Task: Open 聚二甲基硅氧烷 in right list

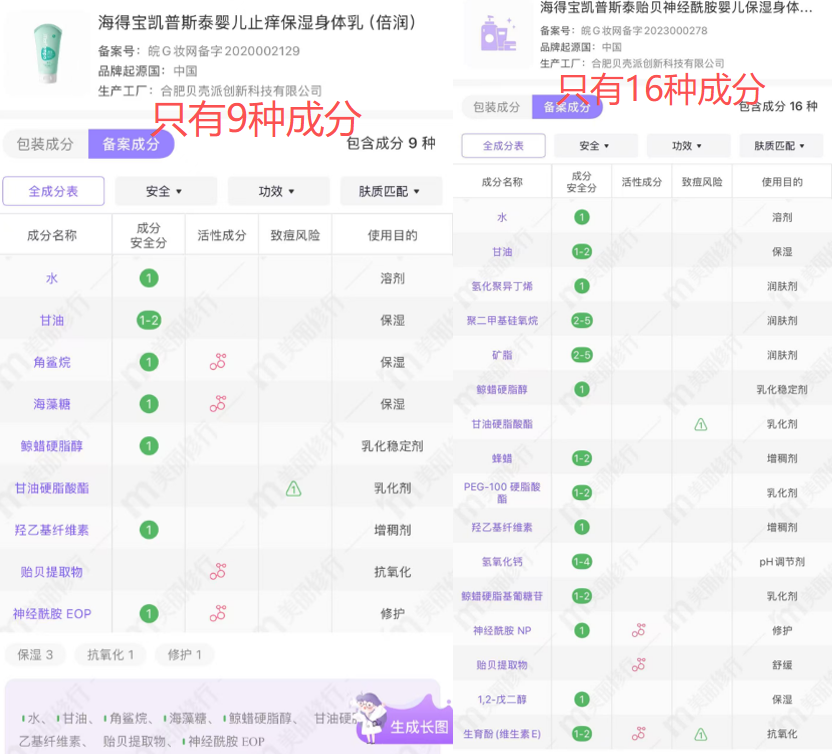Action: pyautogui.click(x=502, y=321)
